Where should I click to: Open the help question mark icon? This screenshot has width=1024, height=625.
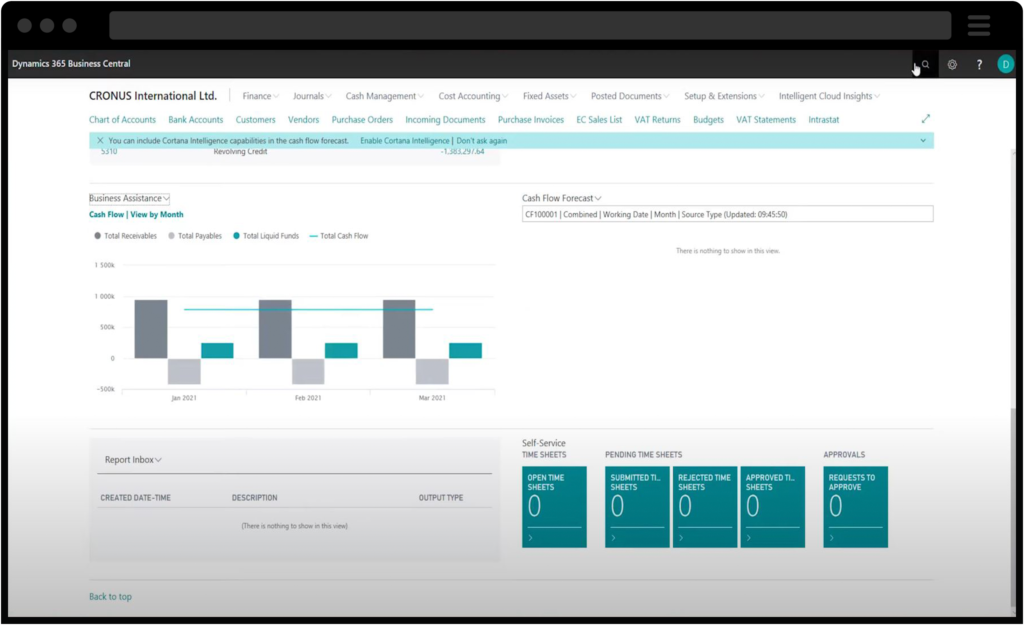click(x=979, y=64)
